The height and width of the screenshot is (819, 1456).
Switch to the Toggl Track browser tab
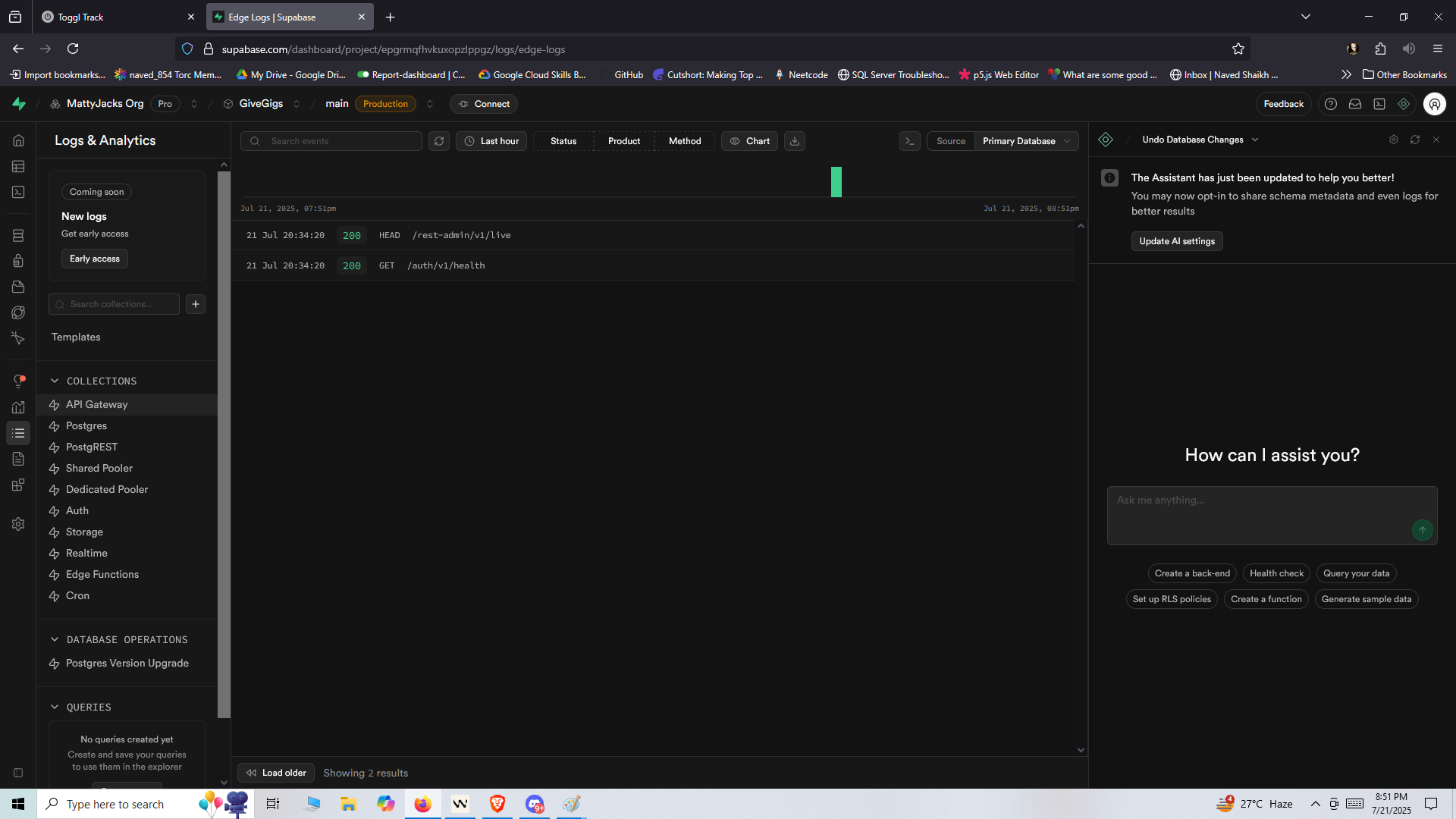click(118, 17)
